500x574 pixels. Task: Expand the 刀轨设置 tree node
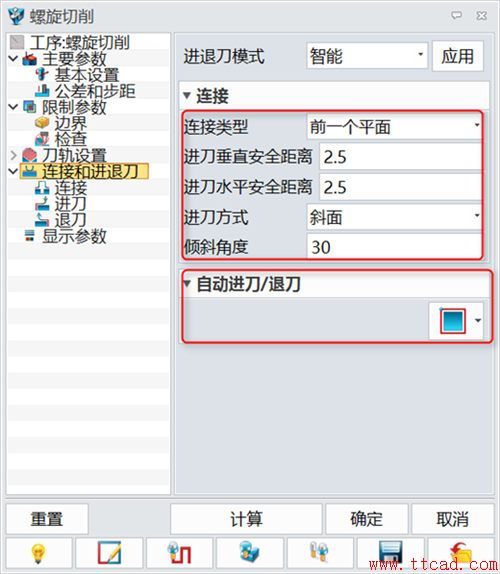13,155
